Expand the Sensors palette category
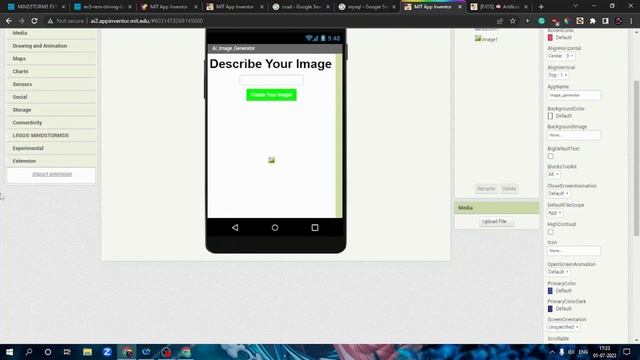The width and height of the screenshot is (640, 360). pos(51,84)
